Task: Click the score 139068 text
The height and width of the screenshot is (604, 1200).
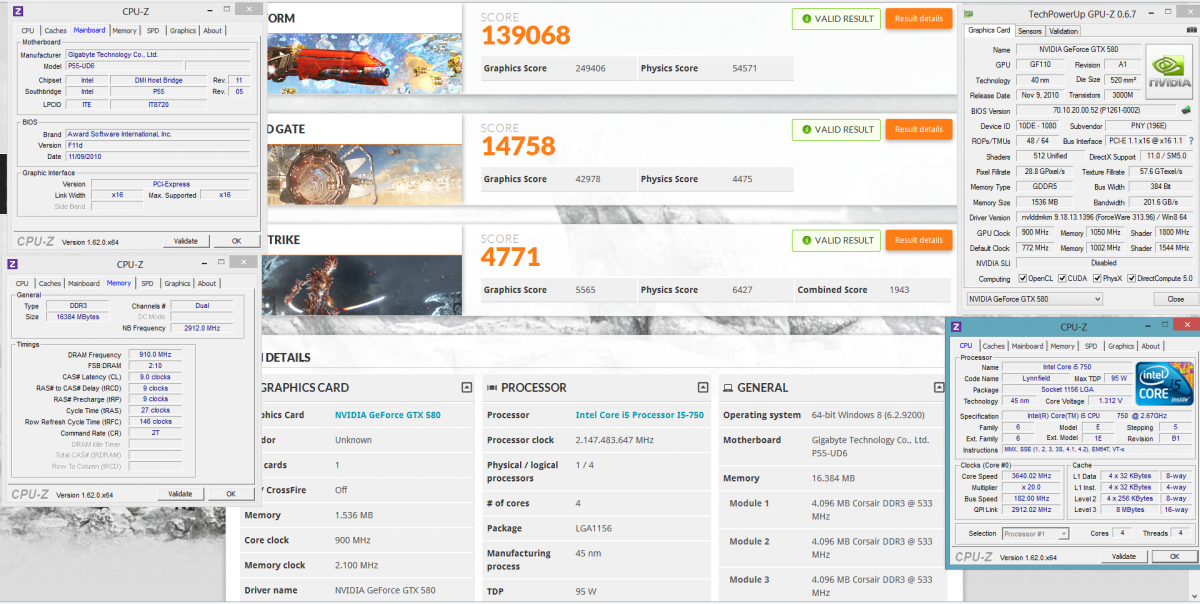Action: (526, 36)
